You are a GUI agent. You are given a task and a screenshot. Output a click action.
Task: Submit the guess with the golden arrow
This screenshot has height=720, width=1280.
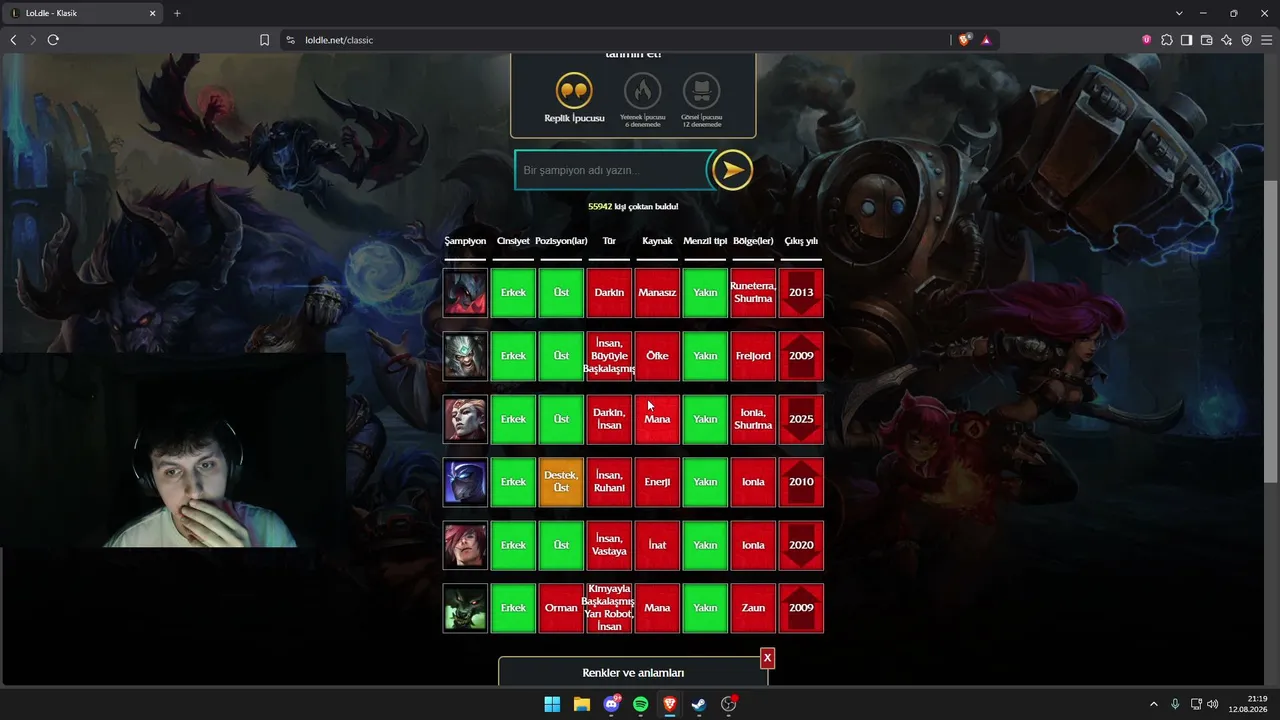pyautogui.click(x=732, y=170)
